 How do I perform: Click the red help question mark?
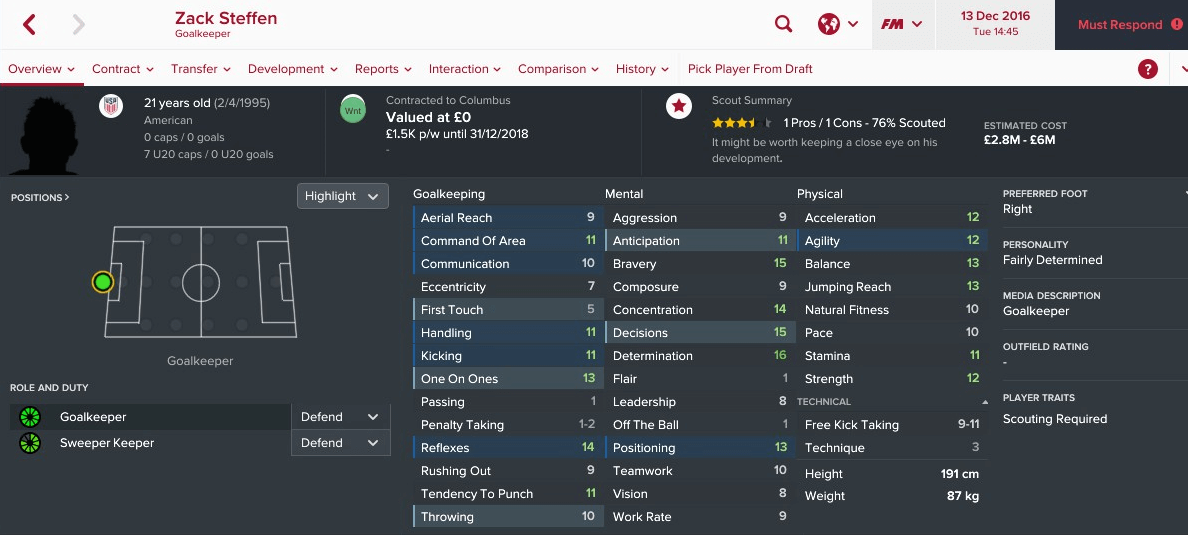(1148, 69)
